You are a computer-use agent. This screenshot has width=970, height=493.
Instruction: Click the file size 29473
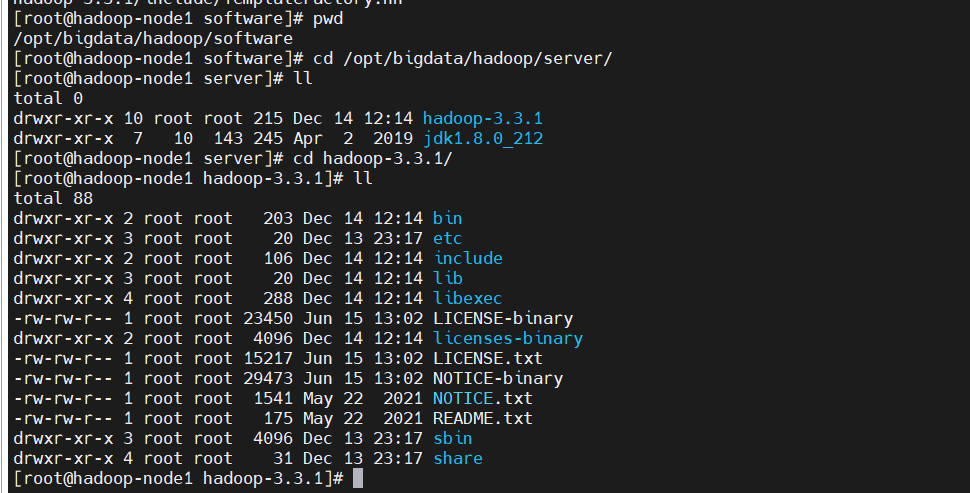(x=268, y=379)
